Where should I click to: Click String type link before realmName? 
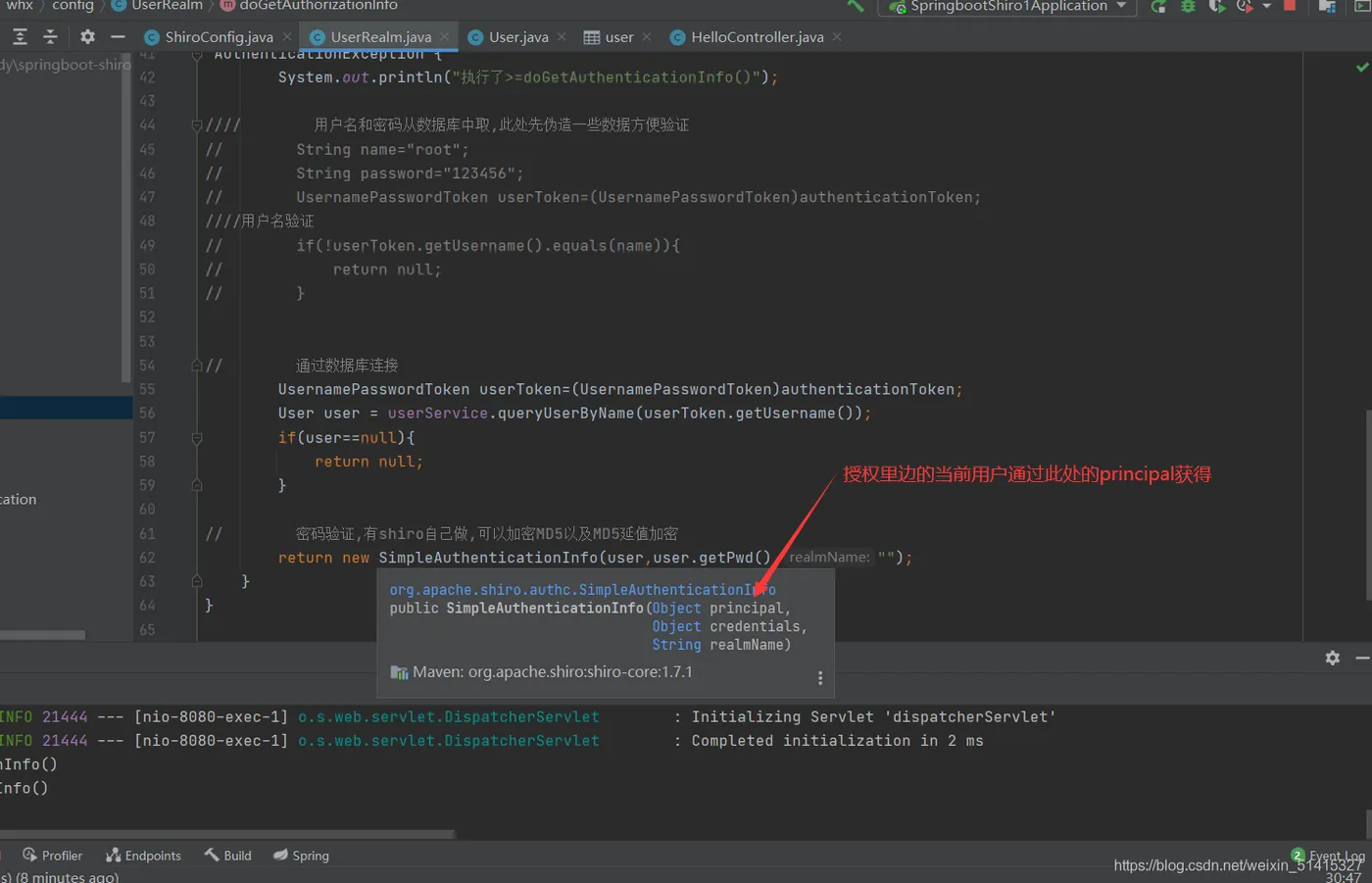[x=676, y=645]
